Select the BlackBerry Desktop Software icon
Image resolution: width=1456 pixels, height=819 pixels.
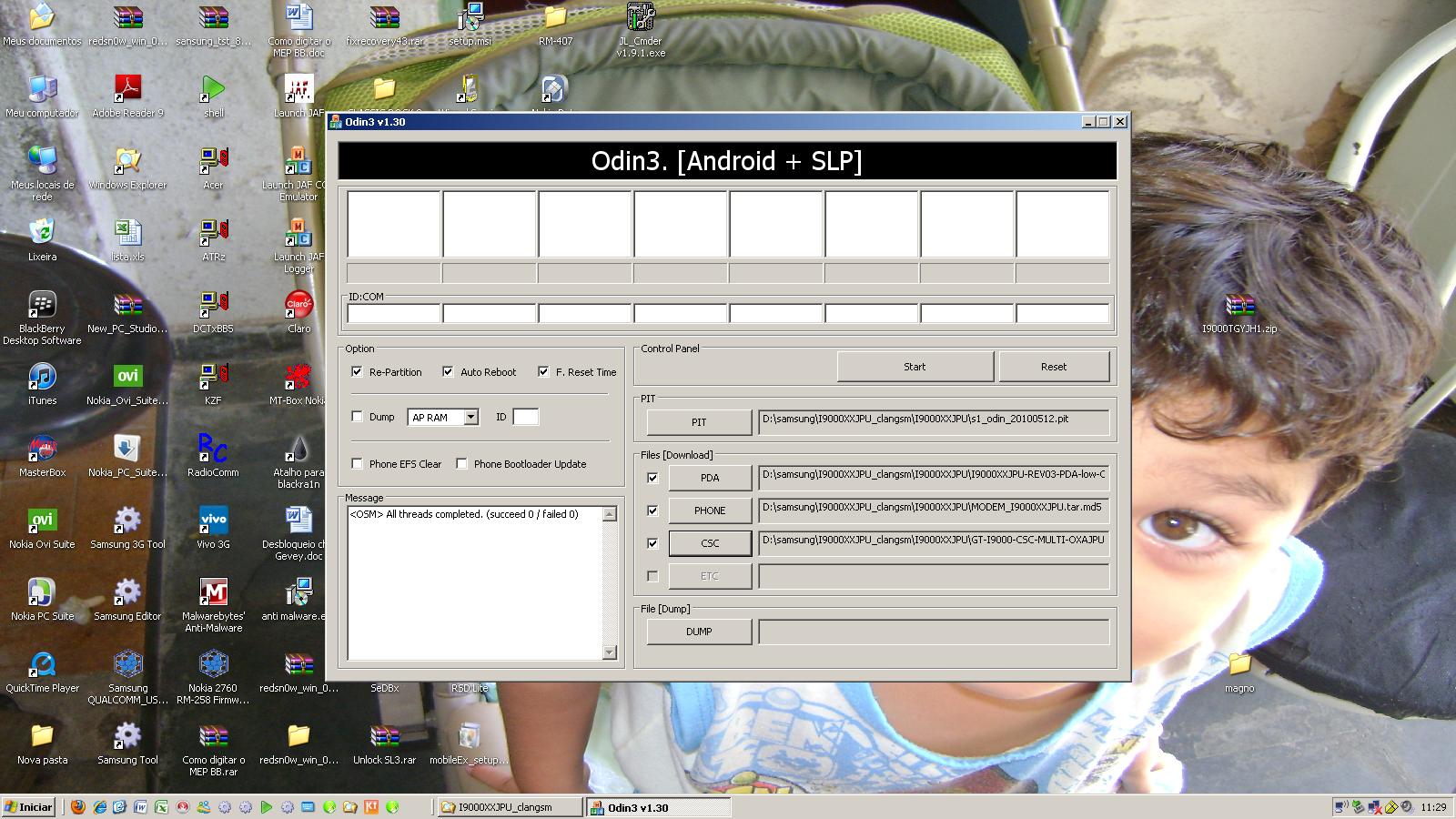(42, 318)
